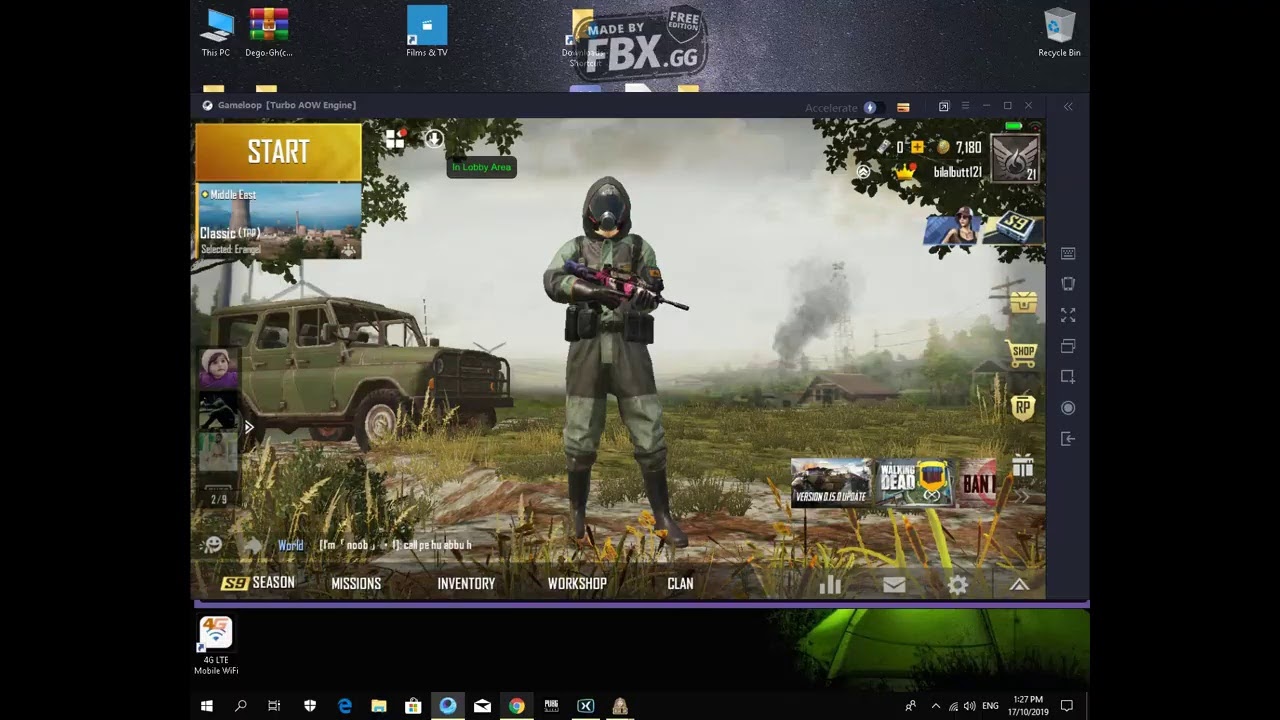The height and width of the screenshot is (720, 1280).
Task: Open the gift box icon
Action: point(1022,466)
